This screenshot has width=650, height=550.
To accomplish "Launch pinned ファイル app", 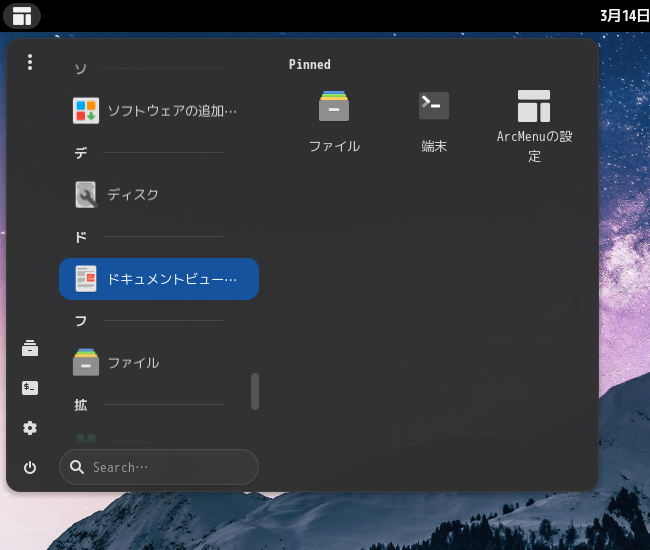I will (334, 122).
